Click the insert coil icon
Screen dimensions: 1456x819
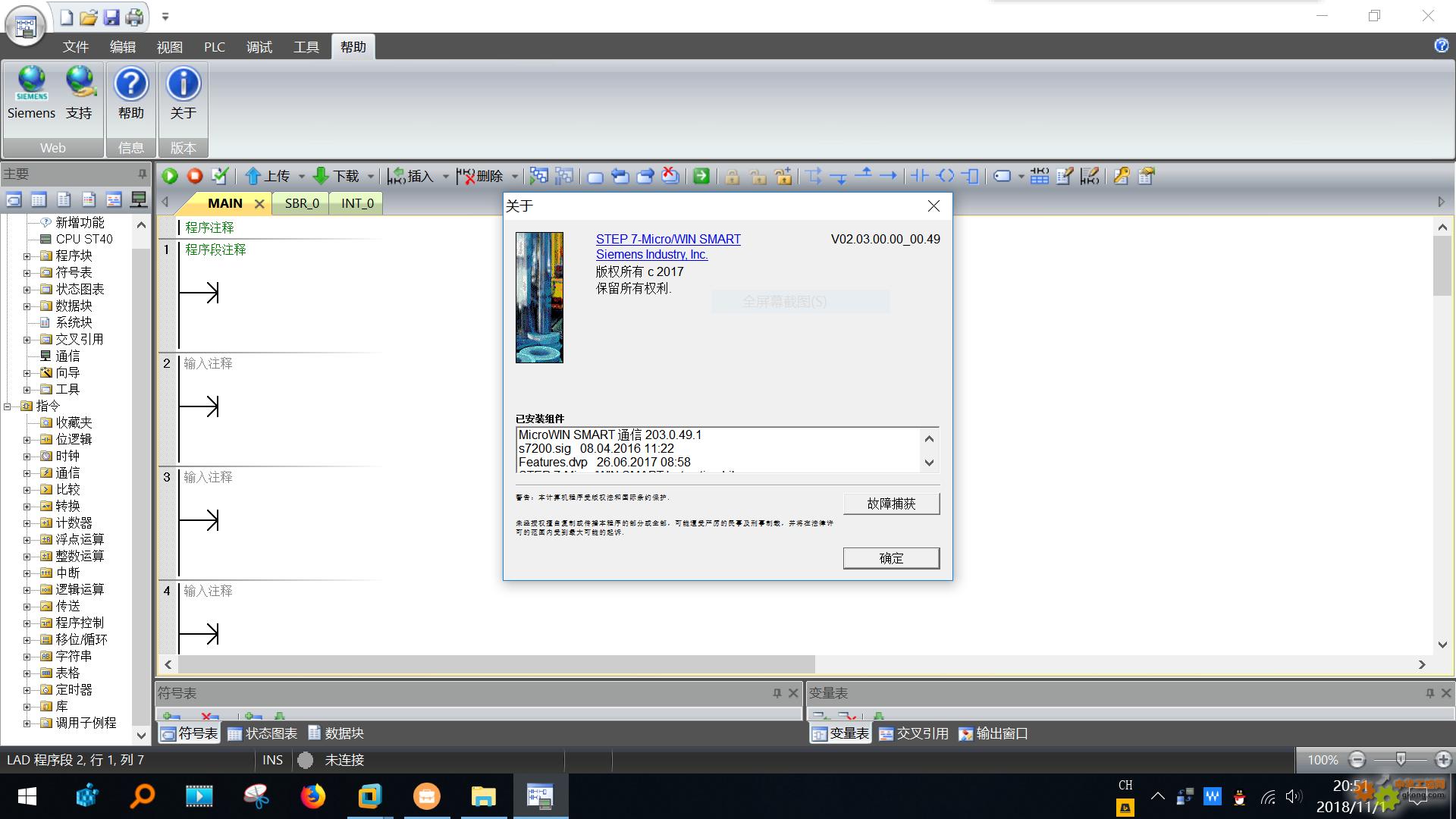tap(946, 176)
